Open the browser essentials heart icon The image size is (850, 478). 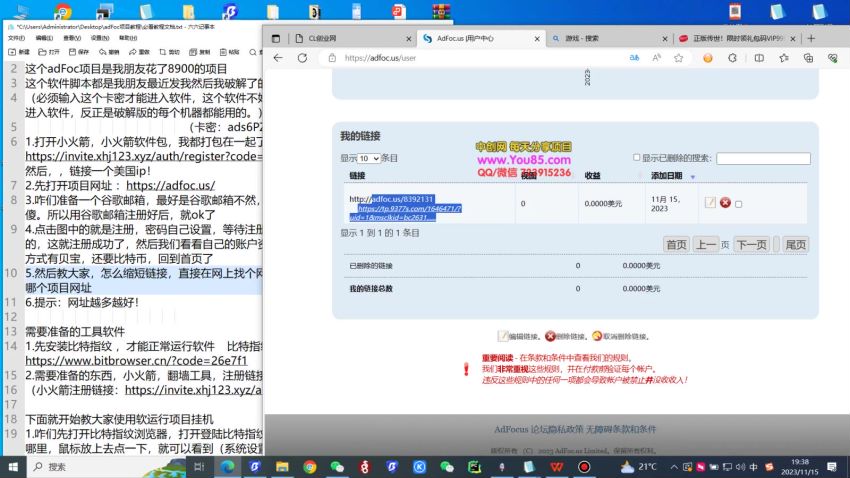(833, 58)
